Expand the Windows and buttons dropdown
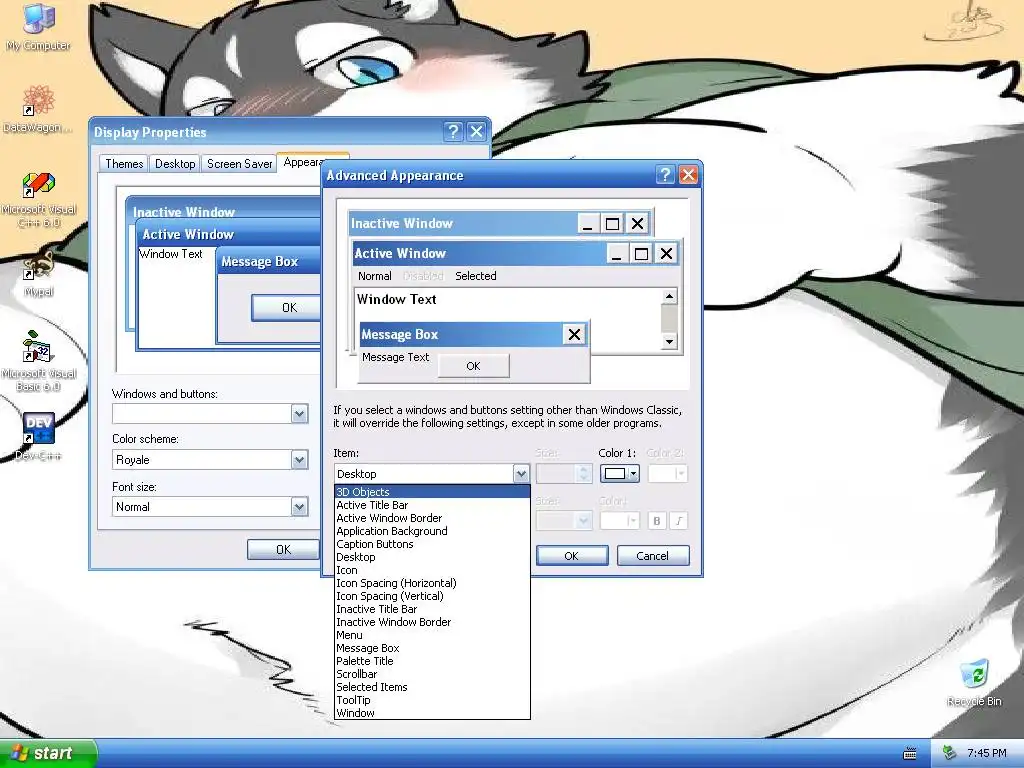Screen dimensions: 1024x768 (x=299, y=413)
